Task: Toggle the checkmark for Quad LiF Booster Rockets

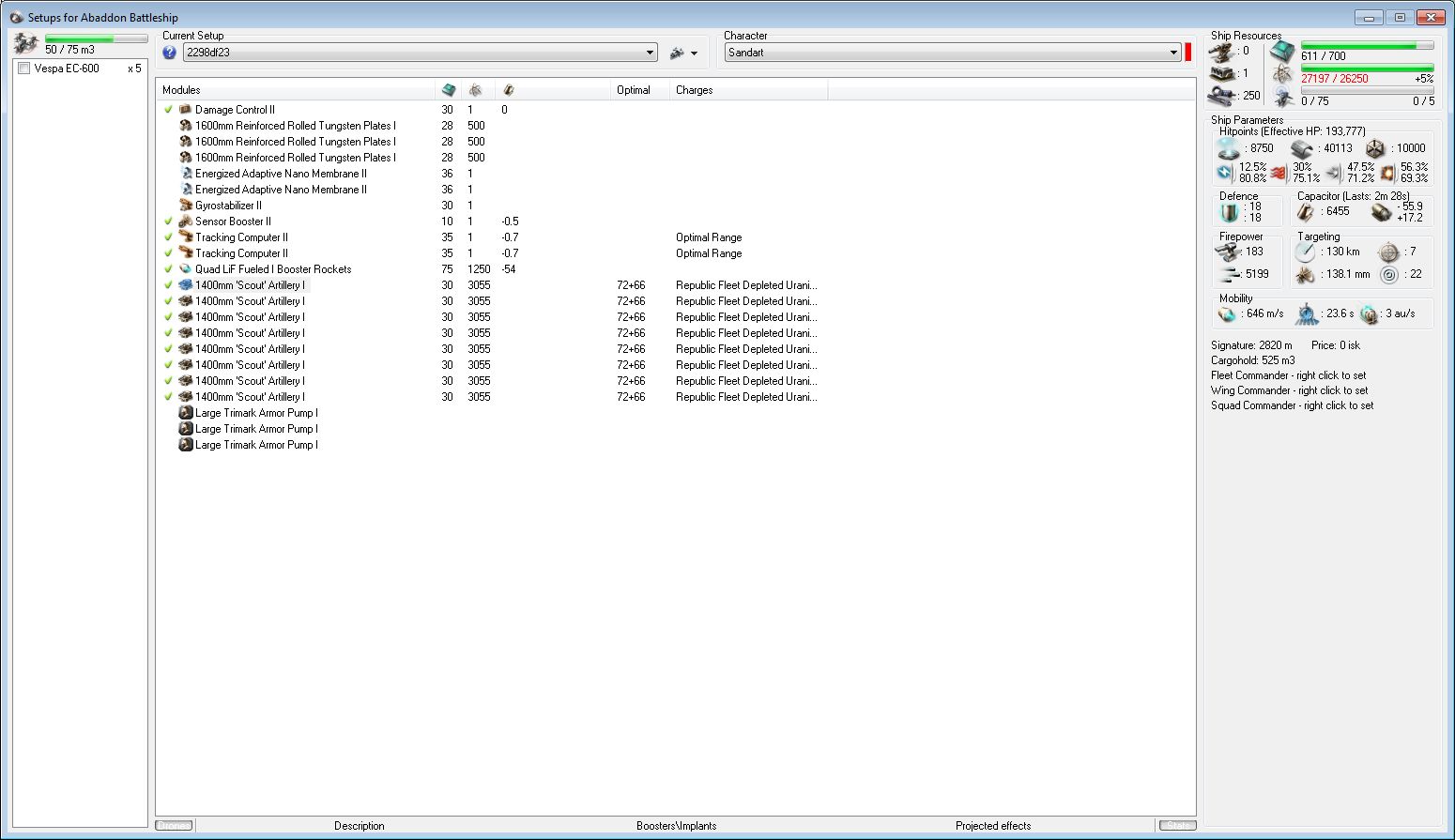Action: point(169,269)
